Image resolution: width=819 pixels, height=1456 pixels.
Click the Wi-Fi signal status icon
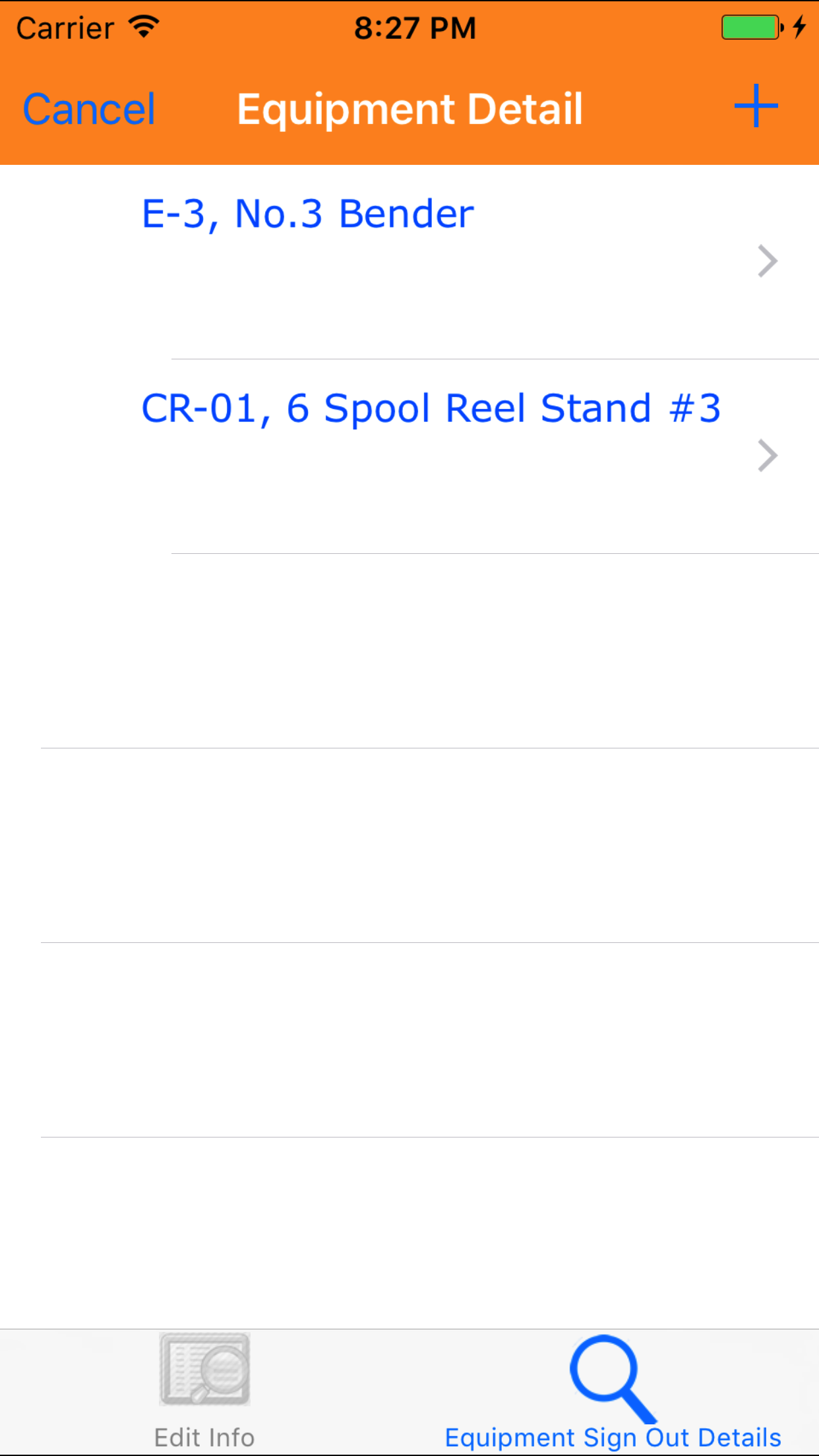144,28
